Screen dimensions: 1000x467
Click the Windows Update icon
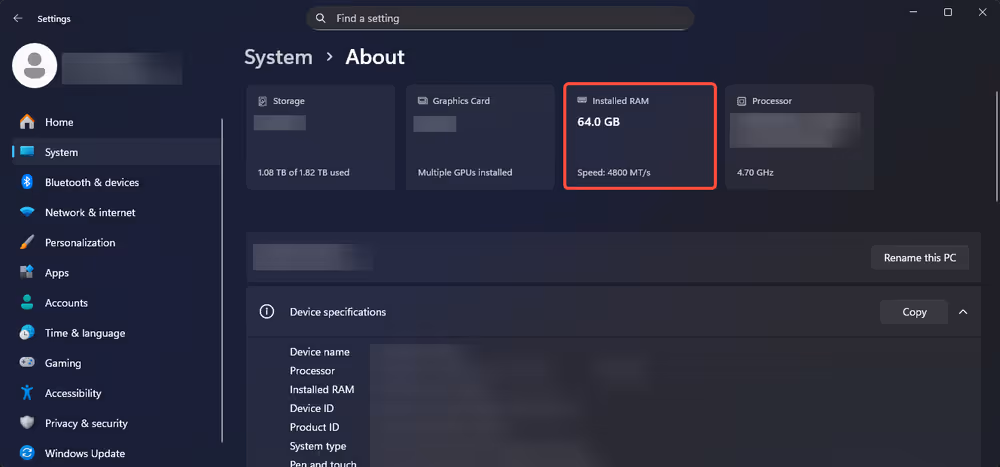coord(27,453)
